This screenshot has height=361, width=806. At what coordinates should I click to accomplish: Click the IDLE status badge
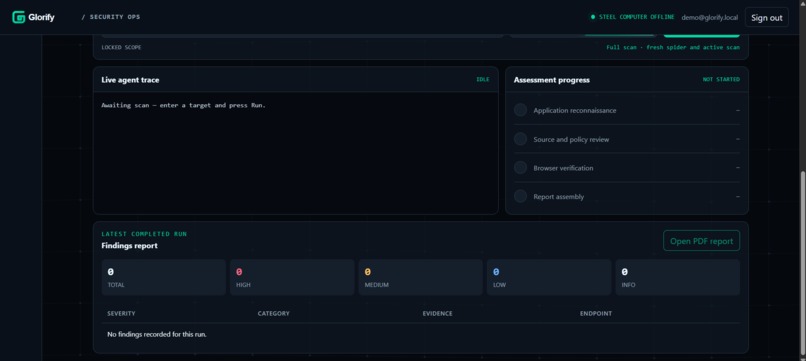(x=483, y=80)
